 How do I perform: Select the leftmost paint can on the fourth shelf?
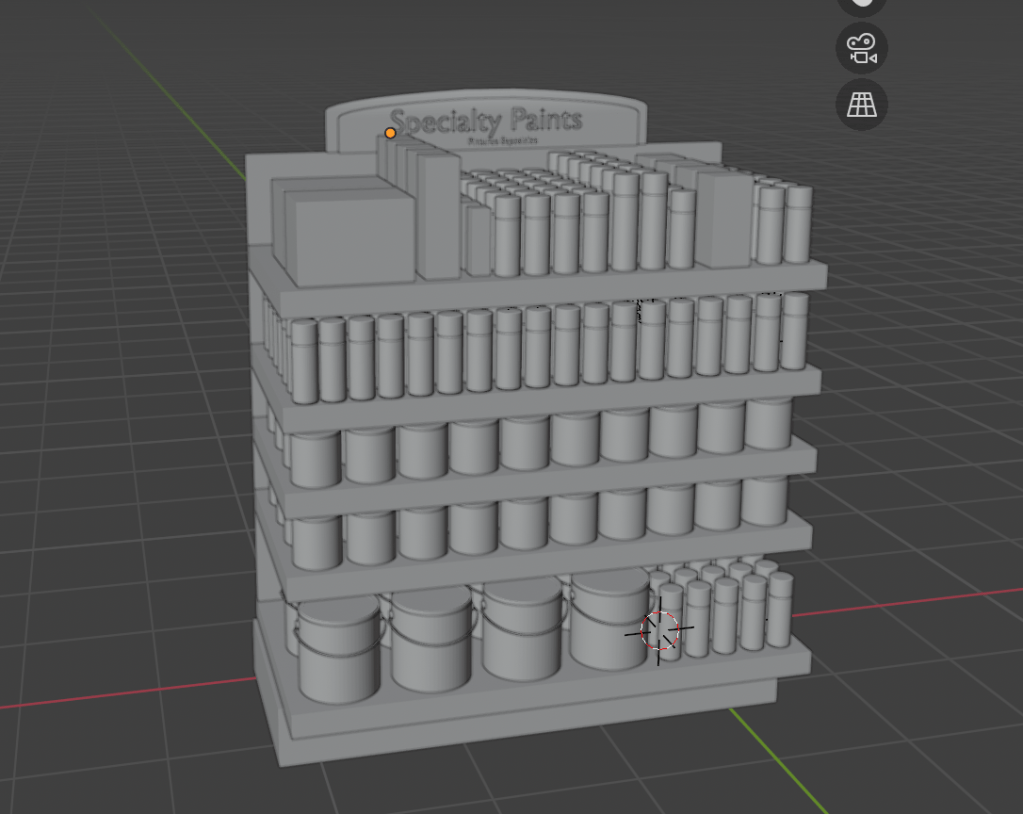coord(316,541)
